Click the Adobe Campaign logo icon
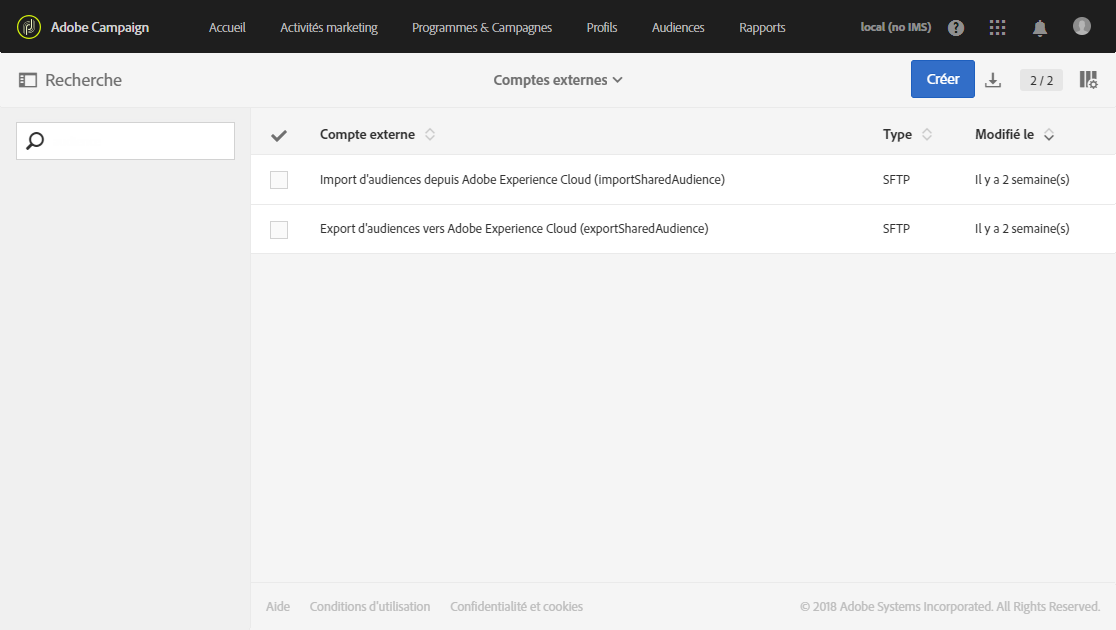Screen dimensions: 1116x630 (x=29, y=27)
